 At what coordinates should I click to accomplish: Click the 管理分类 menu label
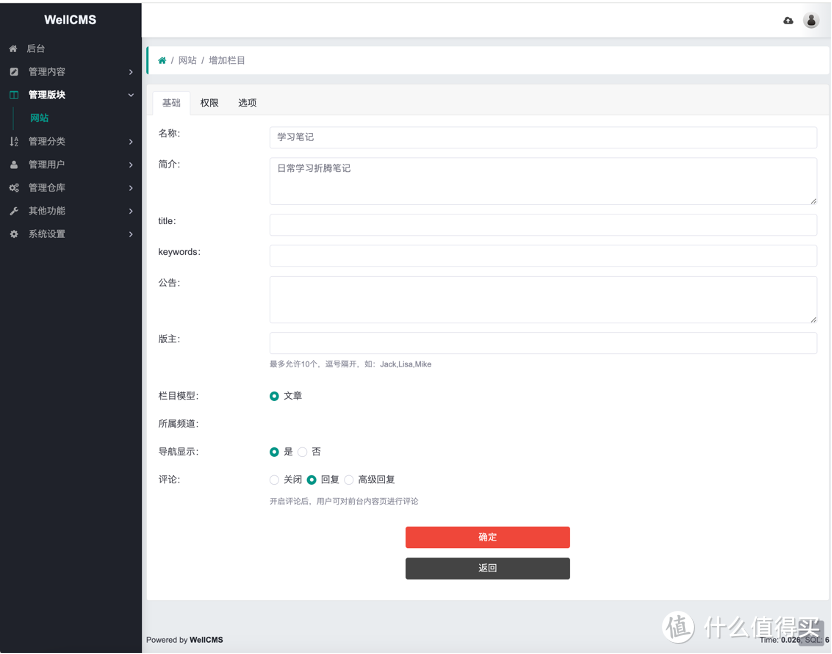(47, 142)
